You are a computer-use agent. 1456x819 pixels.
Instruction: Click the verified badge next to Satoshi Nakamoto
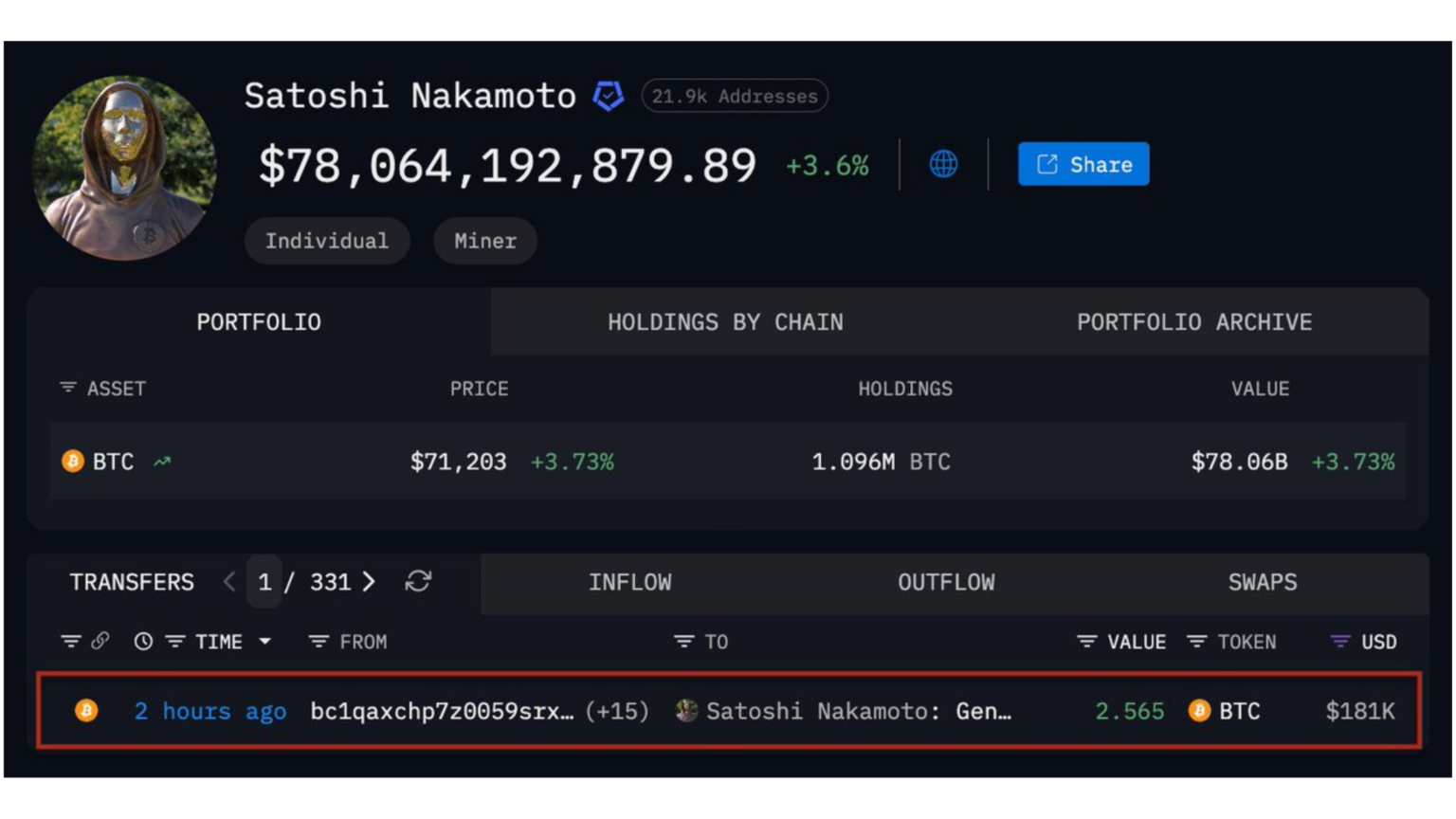(x=608, y=96)
